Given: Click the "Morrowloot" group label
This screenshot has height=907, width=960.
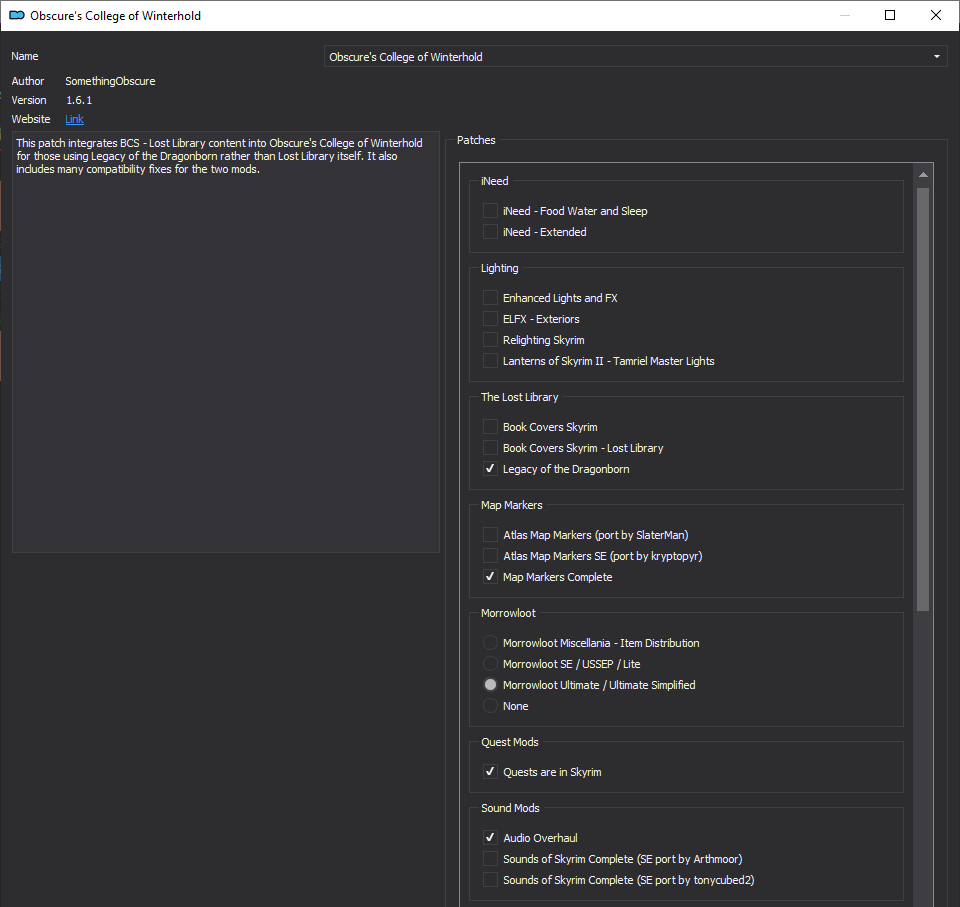Looking at the screenshot, I should [508, 612].
